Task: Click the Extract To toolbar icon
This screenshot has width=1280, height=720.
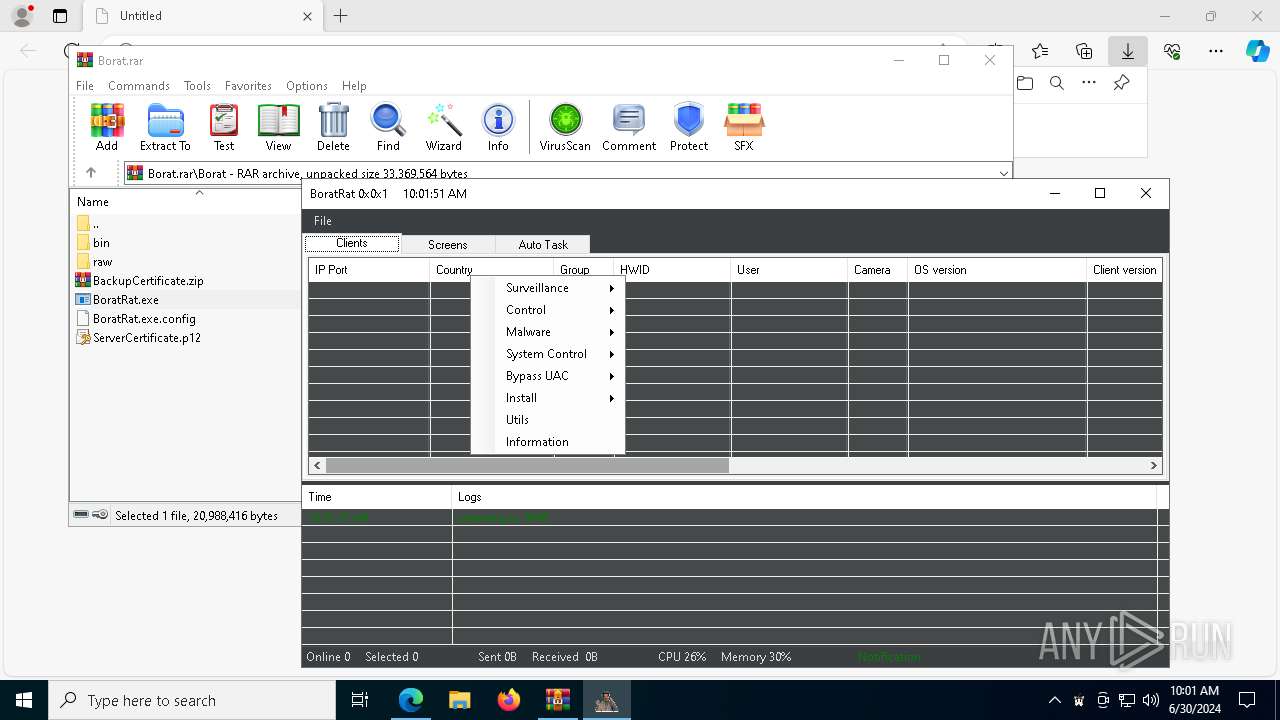Action: coord(165,127)
